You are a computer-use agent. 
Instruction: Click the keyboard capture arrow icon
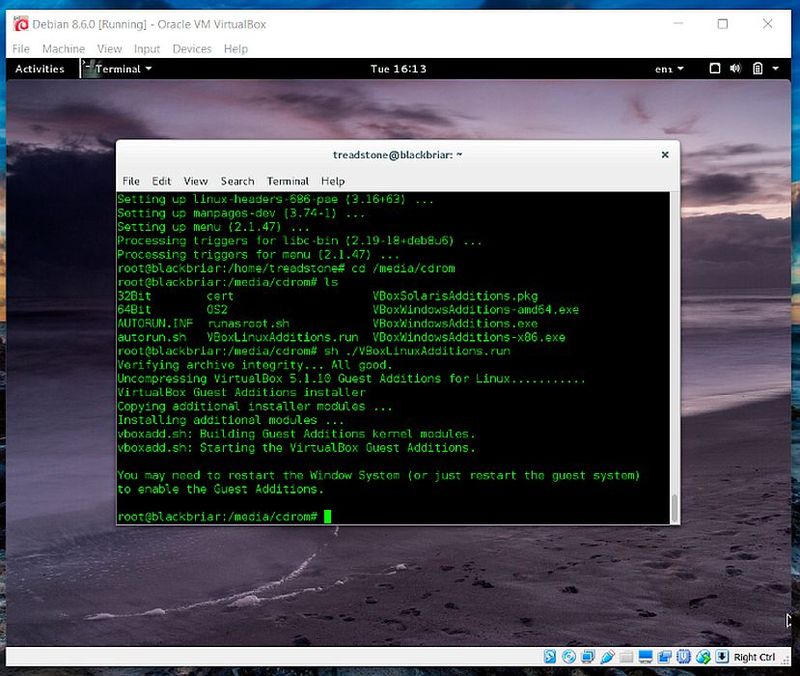click(722, 657)
